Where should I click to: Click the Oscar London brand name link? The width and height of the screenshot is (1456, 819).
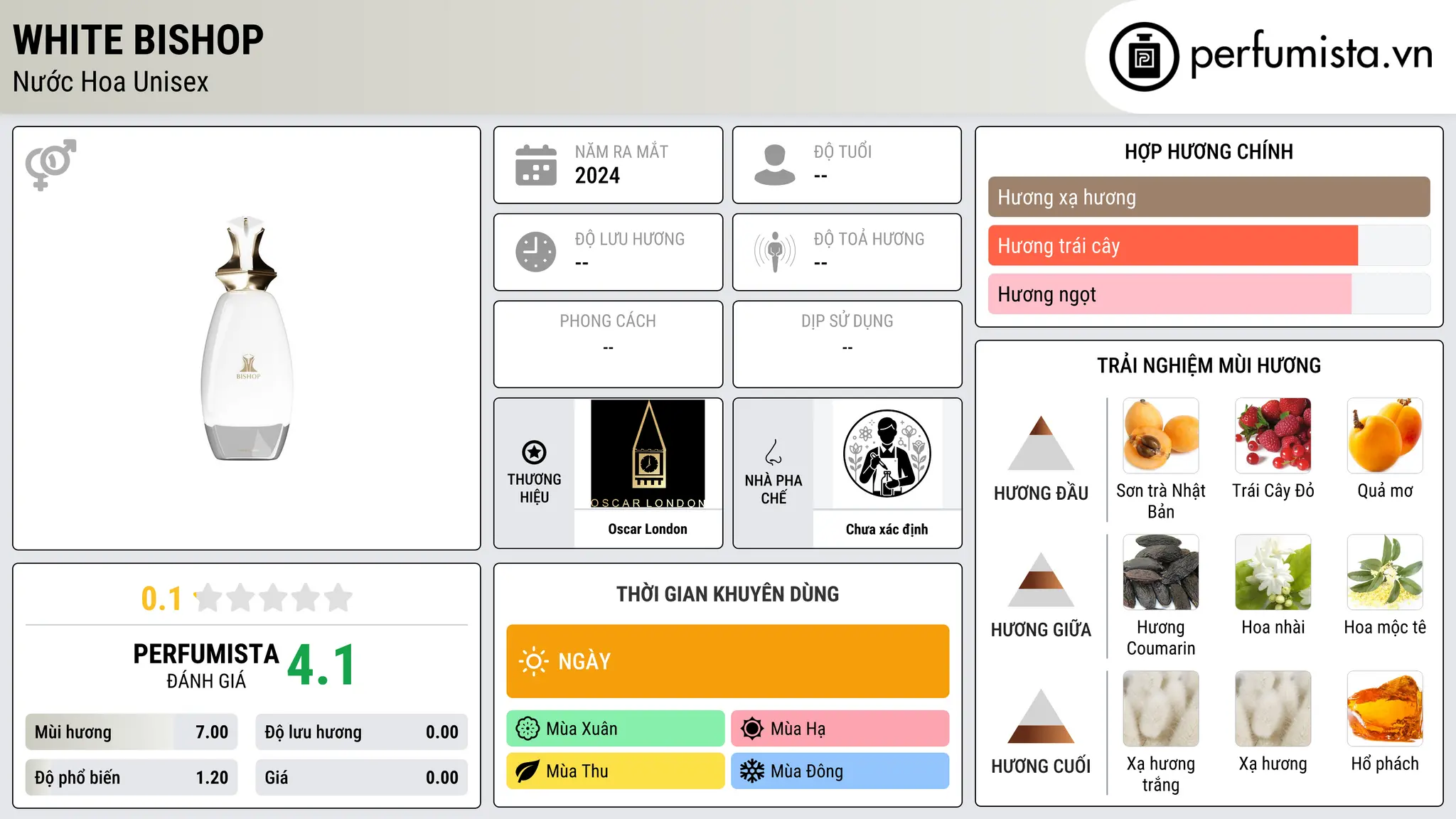click(648, 529)
